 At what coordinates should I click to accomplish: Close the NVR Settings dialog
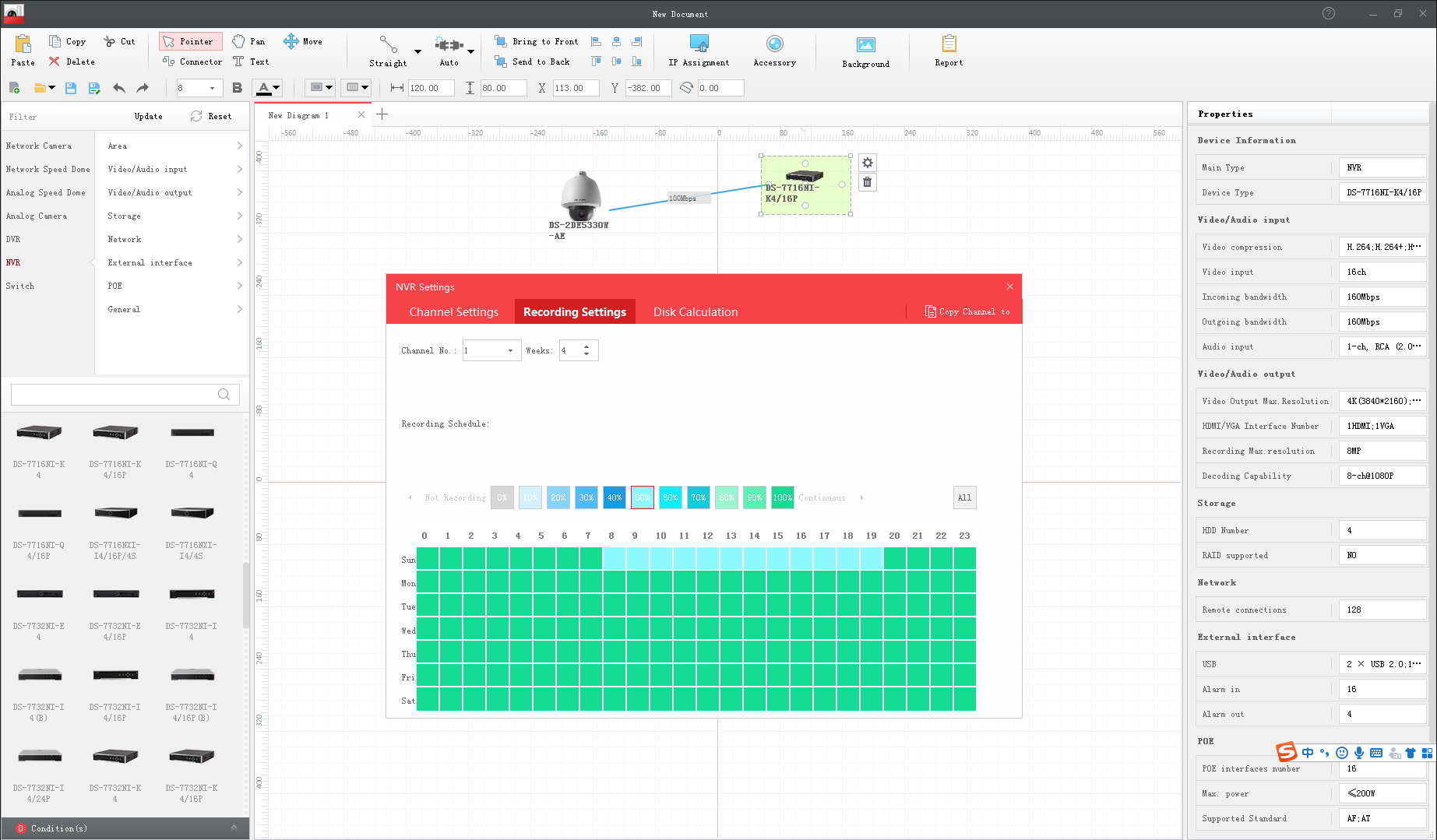[x=1010, y=286]
